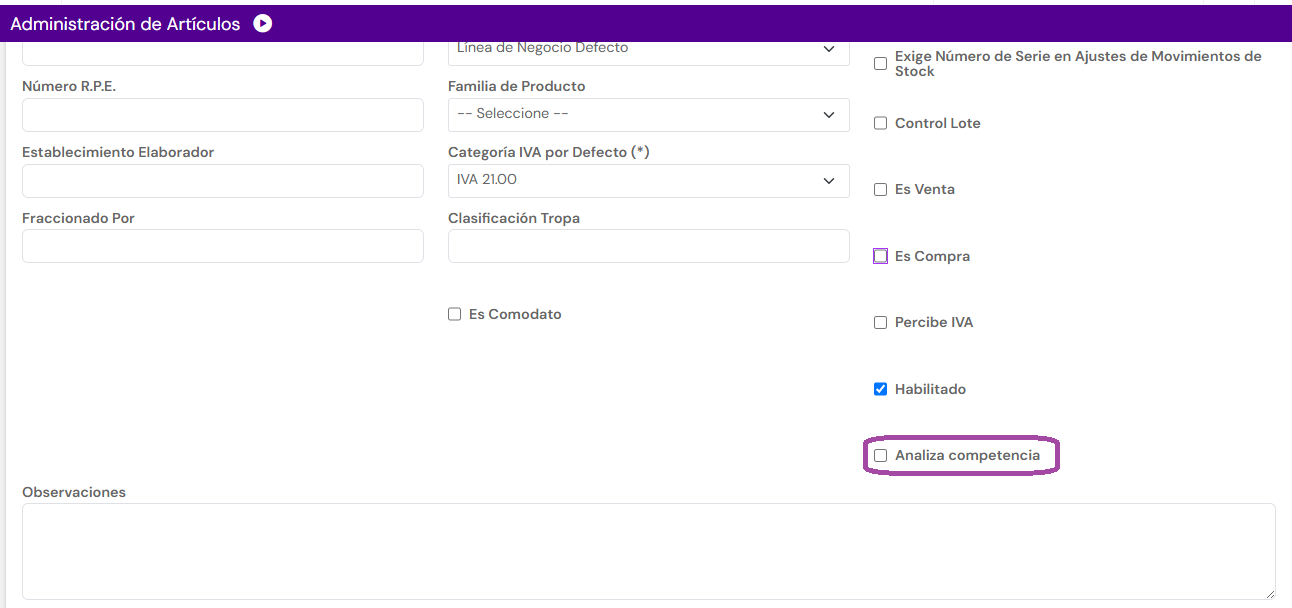Click the Observaciones label
This screenshot has height=608, width=1292.
pos(74,492)
